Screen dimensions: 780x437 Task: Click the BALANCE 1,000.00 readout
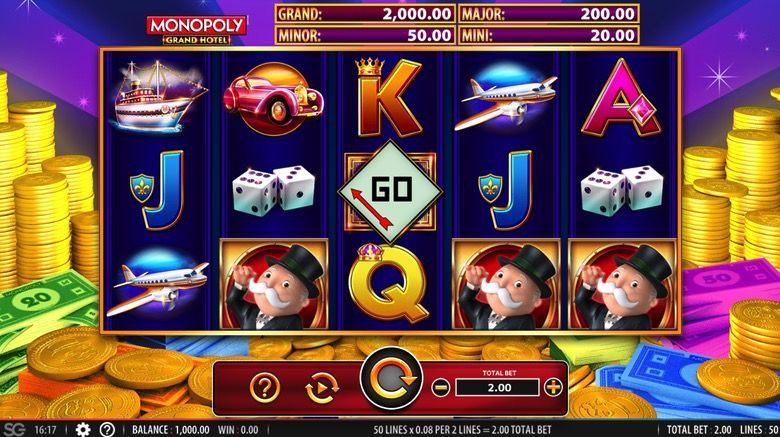(x=171, y=430)
